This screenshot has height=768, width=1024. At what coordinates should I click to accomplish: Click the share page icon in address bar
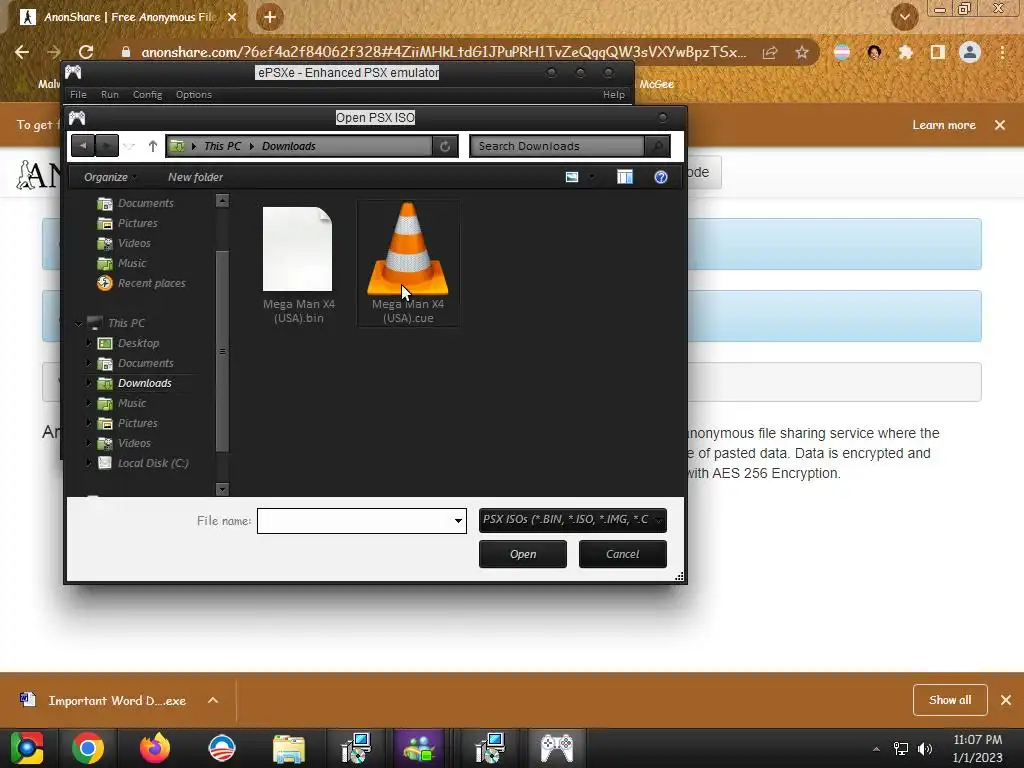pos(770,52)
